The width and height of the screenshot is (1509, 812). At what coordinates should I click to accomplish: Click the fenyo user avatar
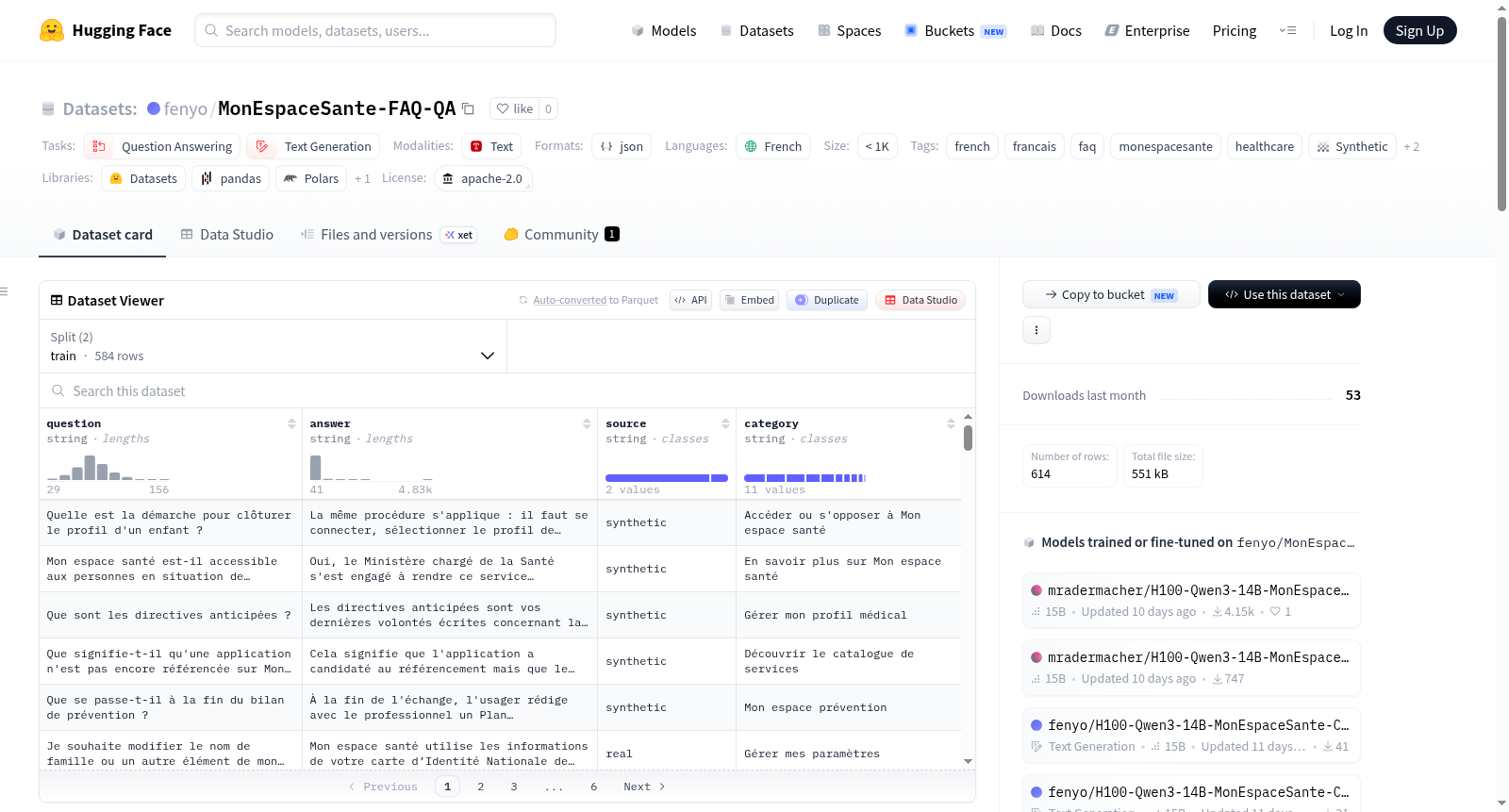[154, 108]
